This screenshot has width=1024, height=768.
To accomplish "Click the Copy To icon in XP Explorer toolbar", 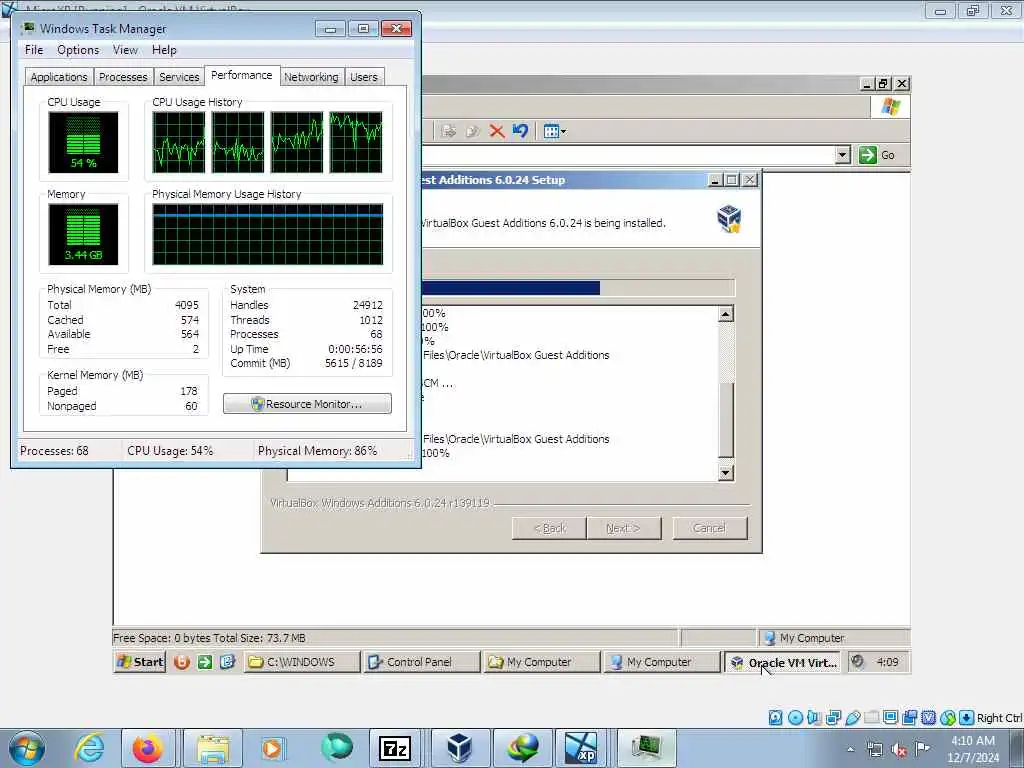I will point(473,131).
